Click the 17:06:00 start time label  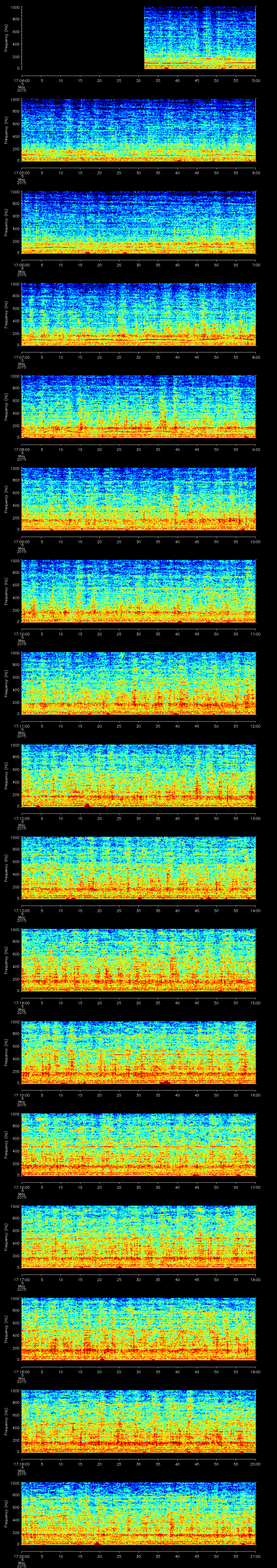21,265
